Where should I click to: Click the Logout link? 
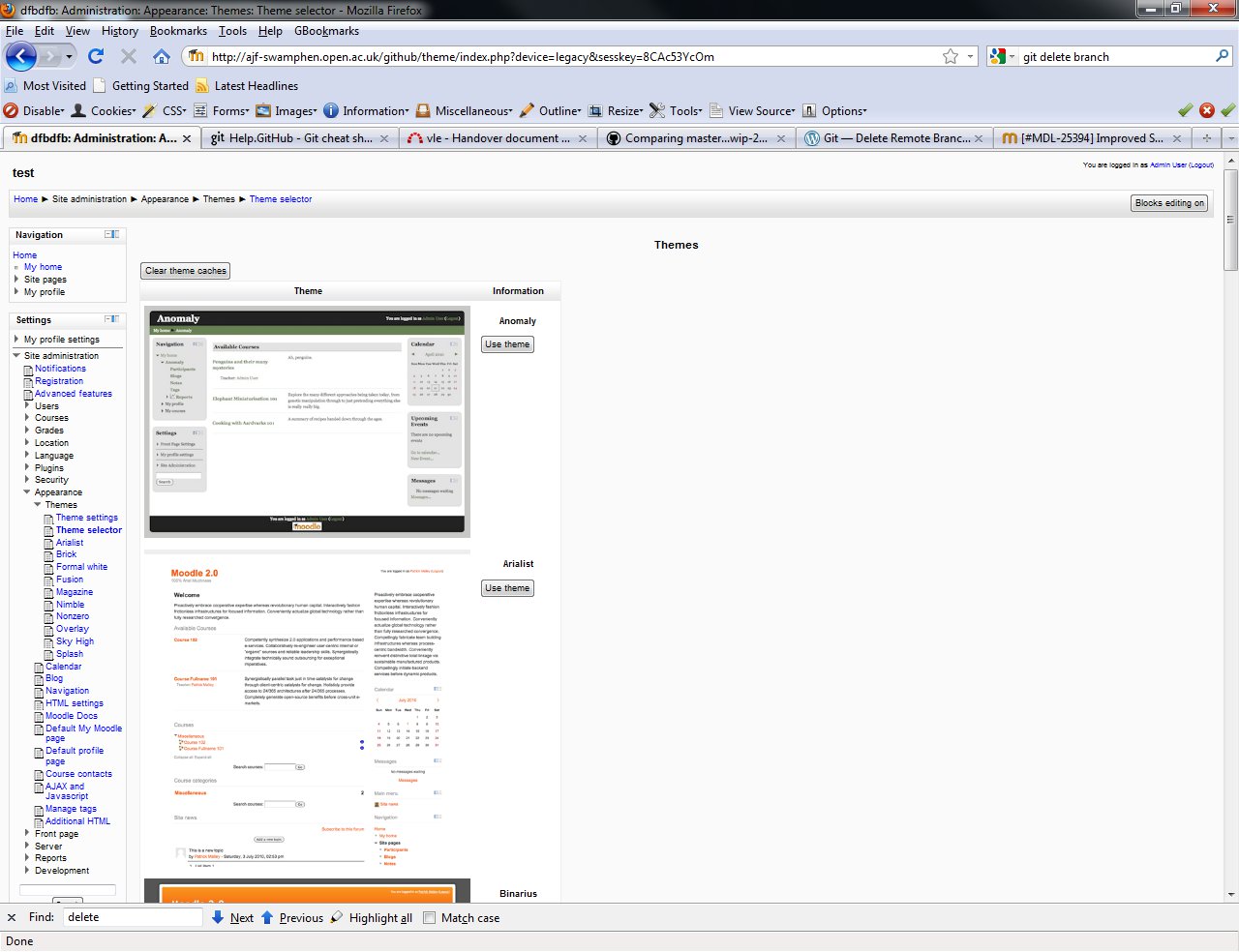click(1201, 165)
